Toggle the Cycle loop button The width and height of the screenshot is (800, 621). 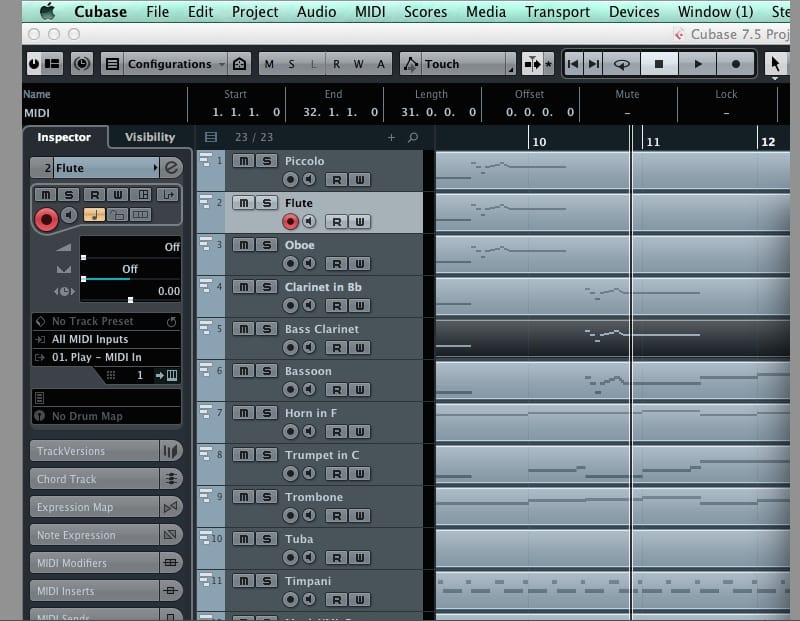click(x=621, y=64)
